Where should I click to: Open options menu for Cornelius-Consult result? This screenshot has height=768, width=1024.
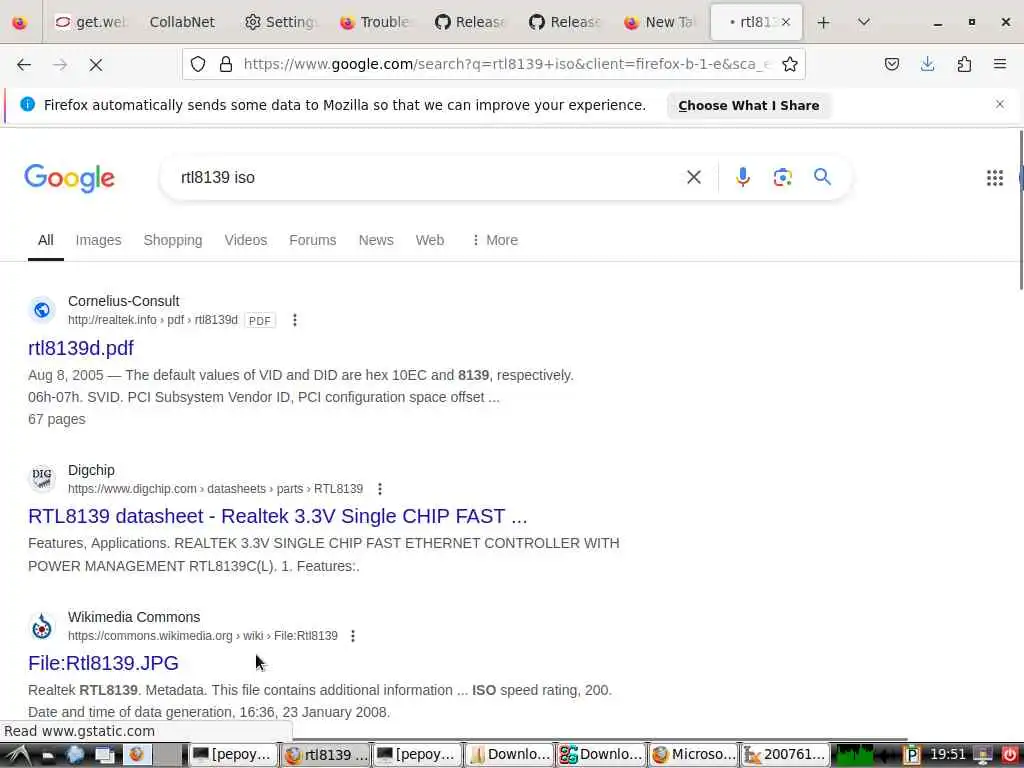295,320
